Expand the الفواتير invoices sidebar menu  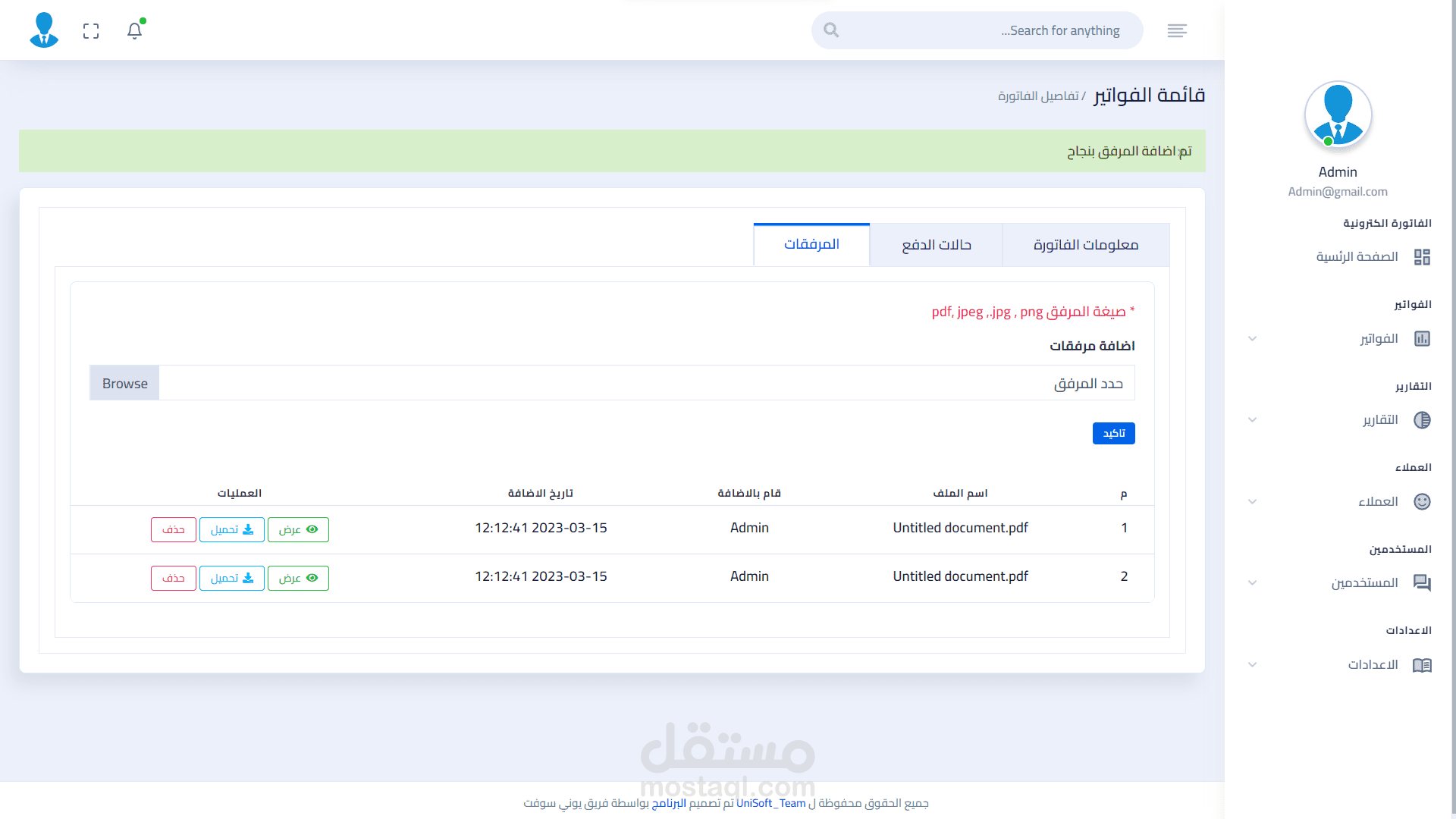(x=1379, y=338)
